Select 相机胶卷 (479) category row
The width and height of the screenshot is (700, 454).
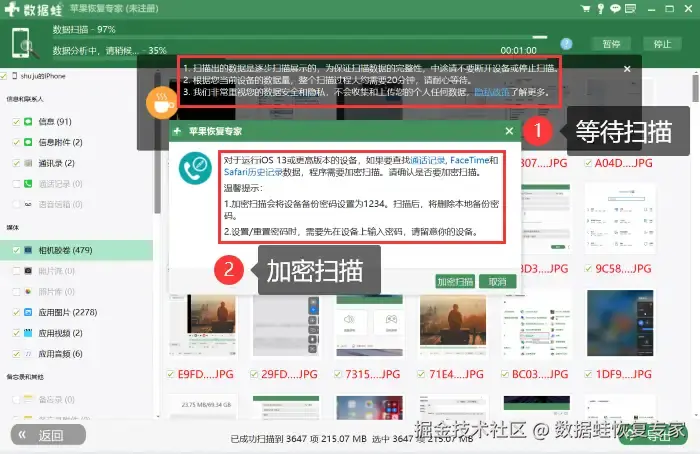[x=76, y=250]
